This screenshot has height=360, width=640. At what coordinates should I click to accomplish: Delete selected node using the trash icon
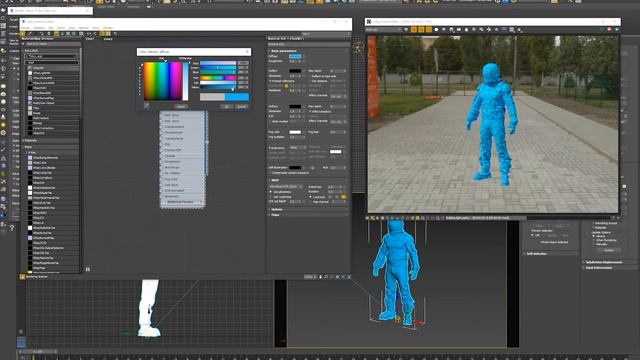[49, 33]
